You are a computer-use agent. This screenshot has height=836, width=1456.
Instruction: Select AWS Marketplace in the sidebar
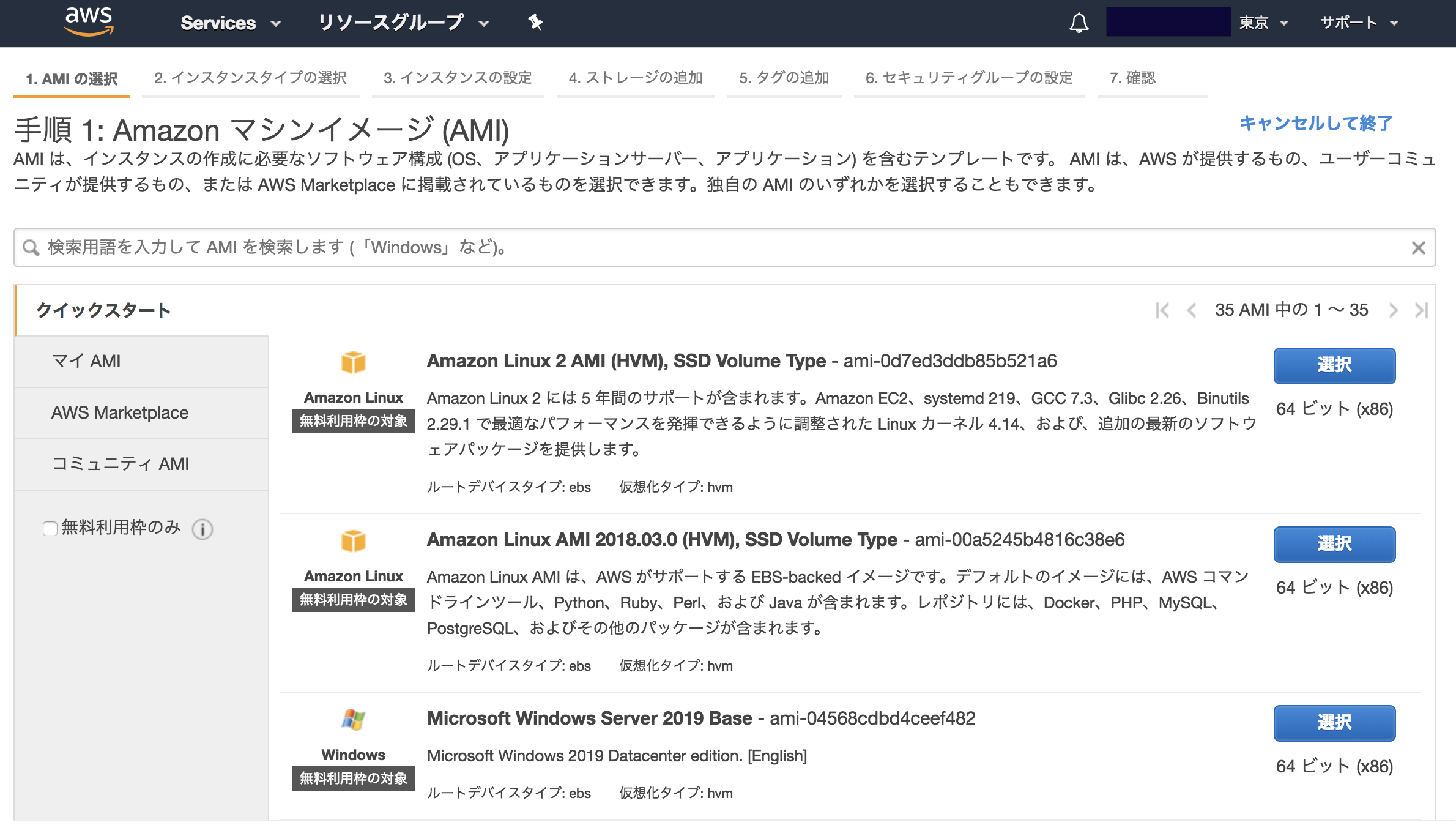pyautogui.click(x=141, y=412)
